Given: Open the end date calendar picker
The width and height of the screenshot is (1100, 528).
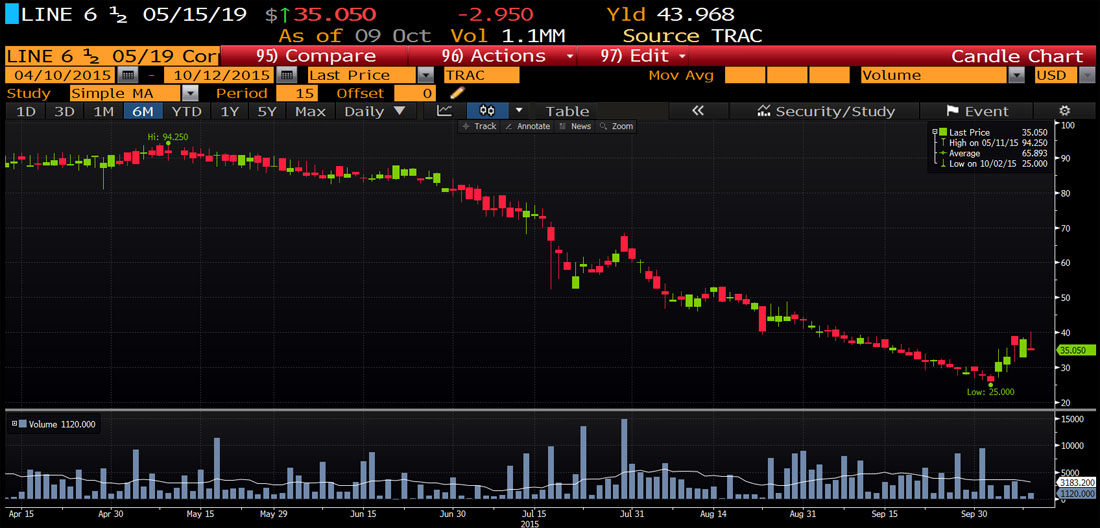Looking at the screenshot, I should click(286, 75).
